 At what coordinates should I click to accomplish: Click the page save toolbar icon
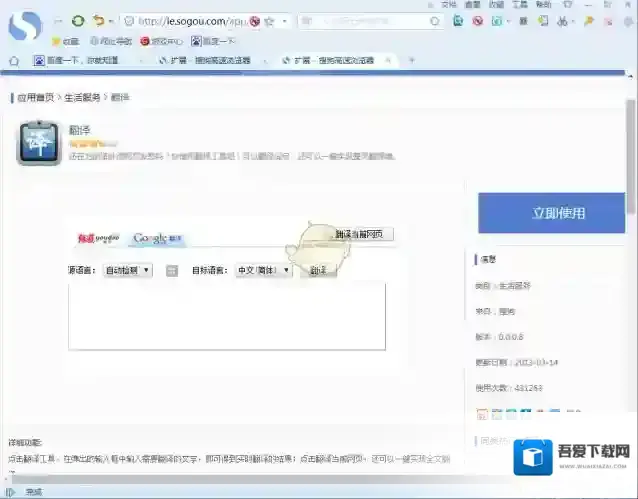click(543, 20)
